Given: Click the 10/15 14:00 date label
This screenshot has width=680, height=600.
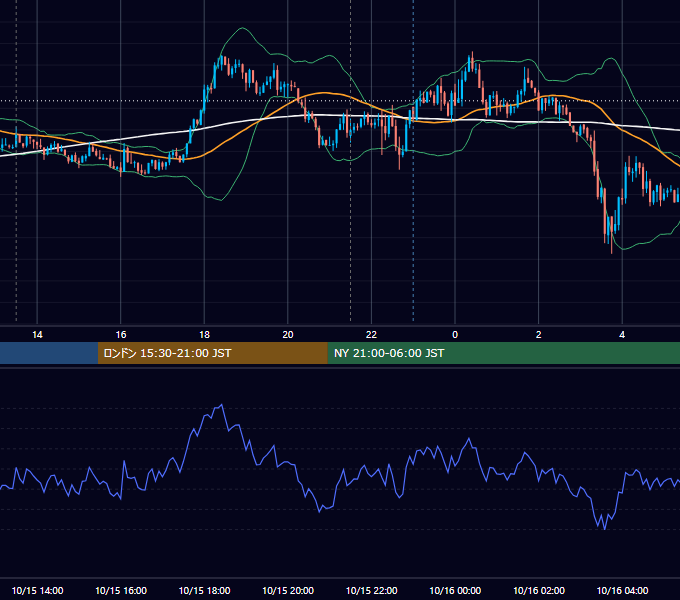Looking at the screenshot, I should pos(37,590).
